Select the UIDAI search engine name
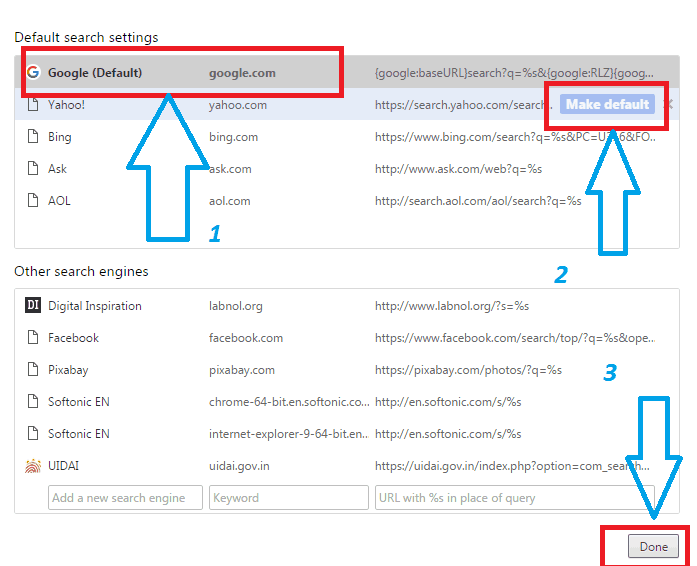697x566 pixels. point(63,466)
